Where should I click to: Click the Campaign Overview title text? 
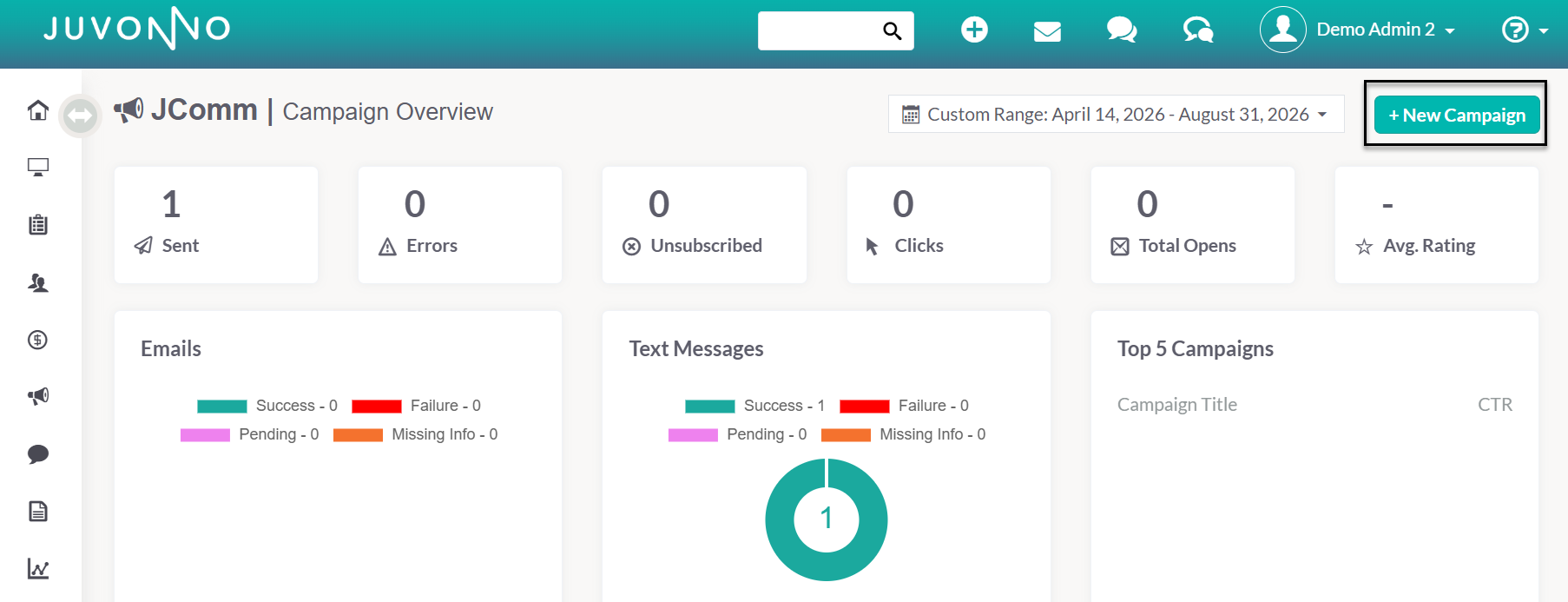pos(387,112)
